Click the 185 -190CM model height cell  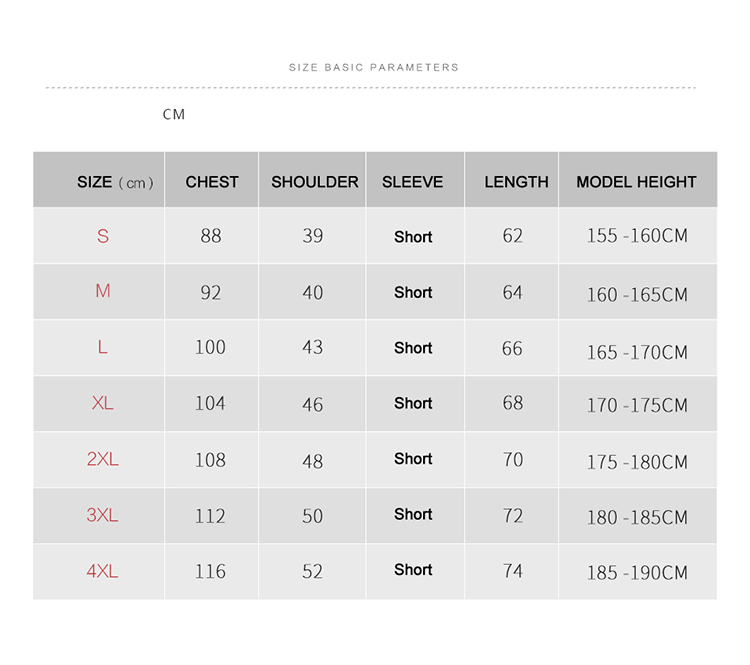coord(637,573)
